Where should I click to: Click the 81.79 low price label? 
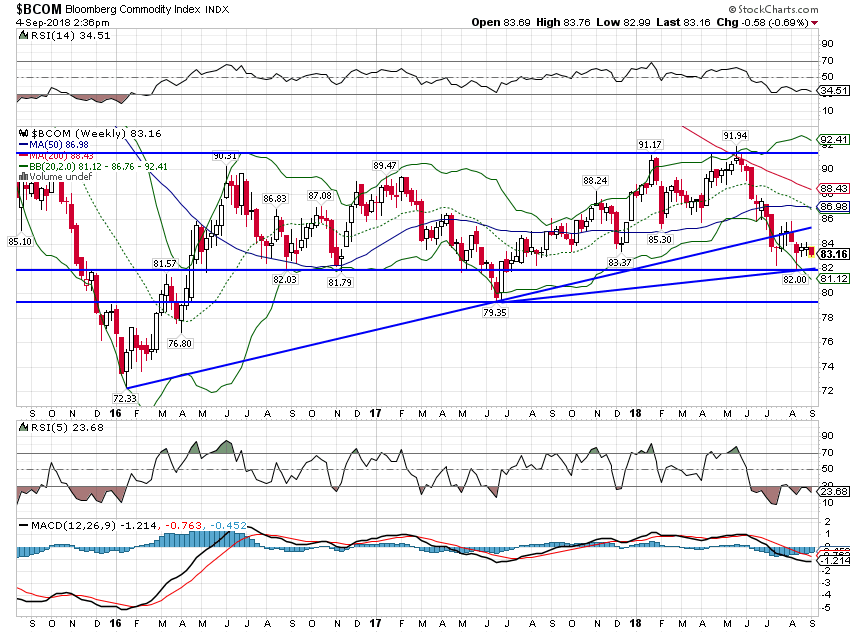(x=339, y=282)
